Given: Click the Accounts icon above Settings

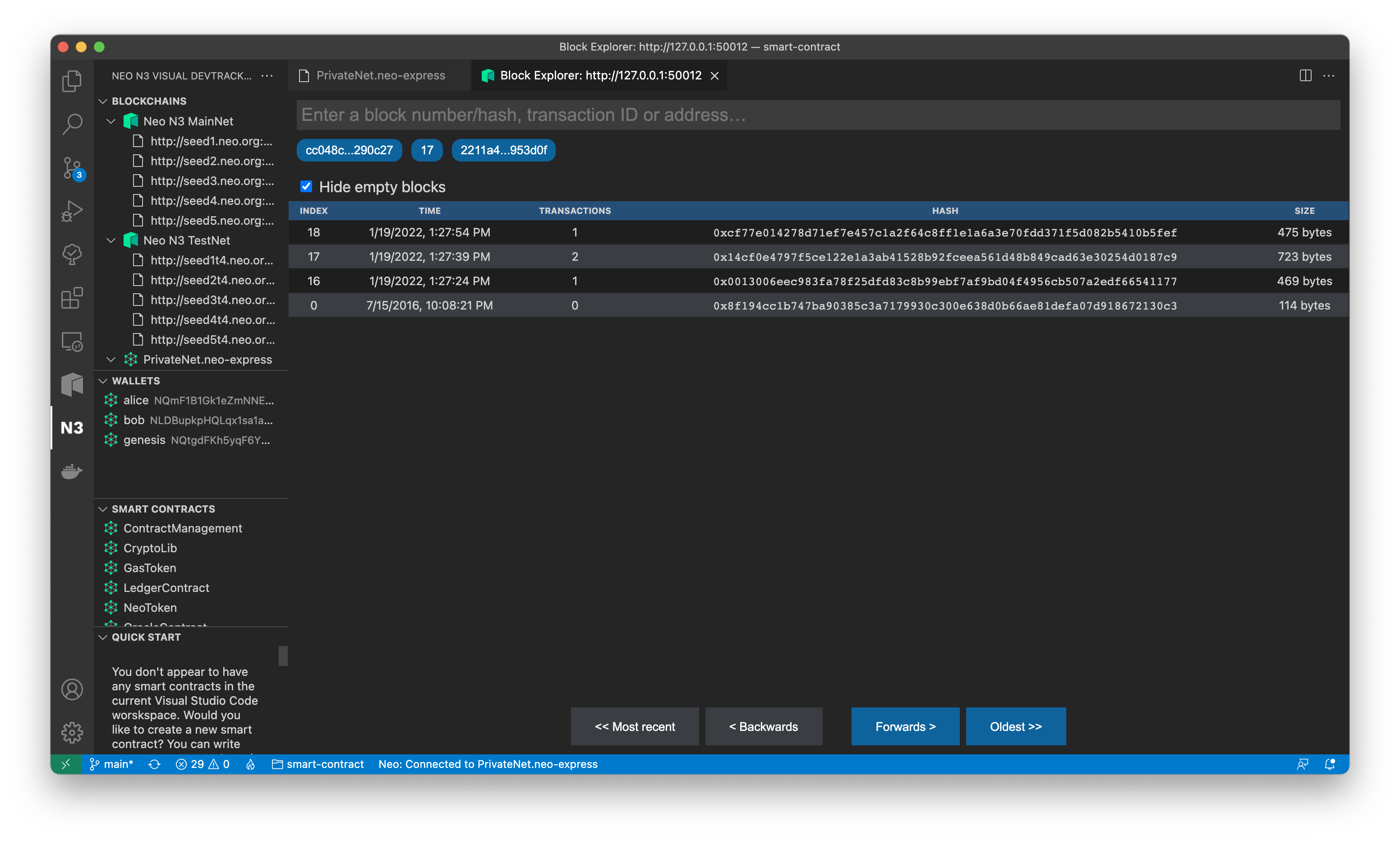Looking at the screenshot, I should [x=72, y=690].
